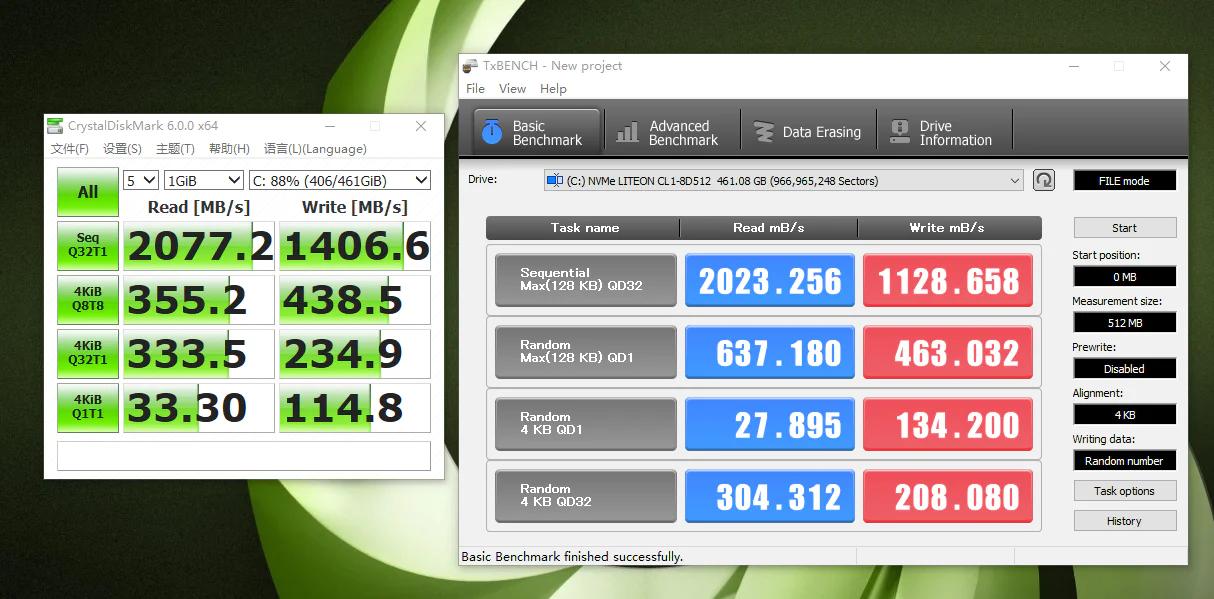The height and width of the screenshot is (599, 1214).
Task: Switch to the Basic Benchmark tab
Action: [537, 132]
